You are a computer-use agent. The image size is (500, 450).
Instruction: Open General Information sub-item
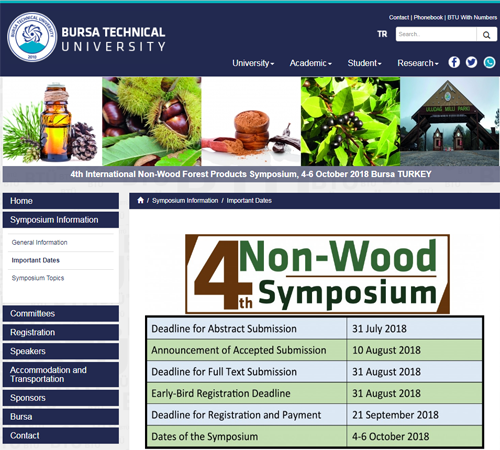tap(39, 242)
